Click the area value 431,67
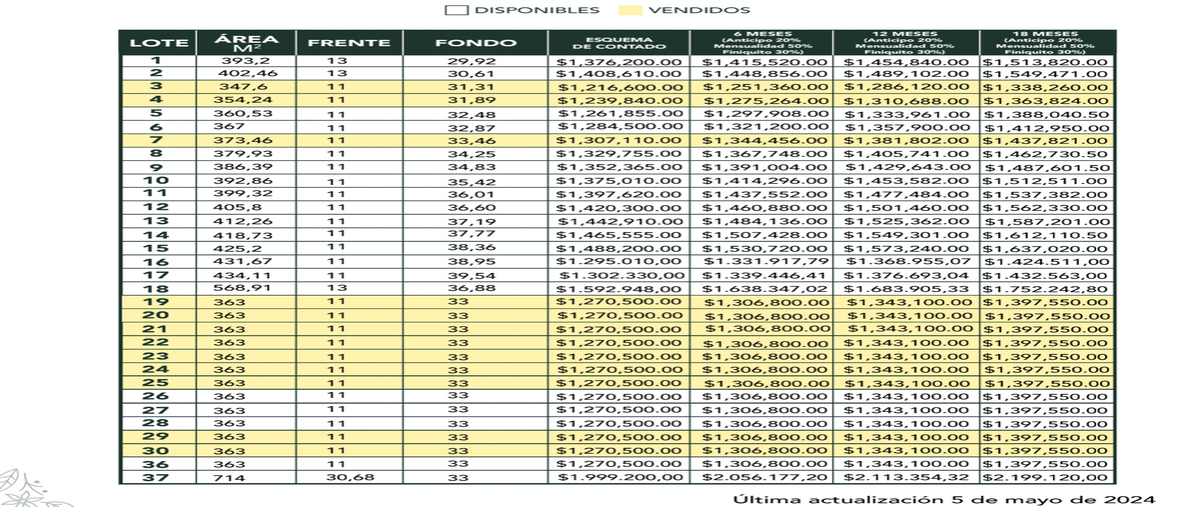 [x=244, y=261]
